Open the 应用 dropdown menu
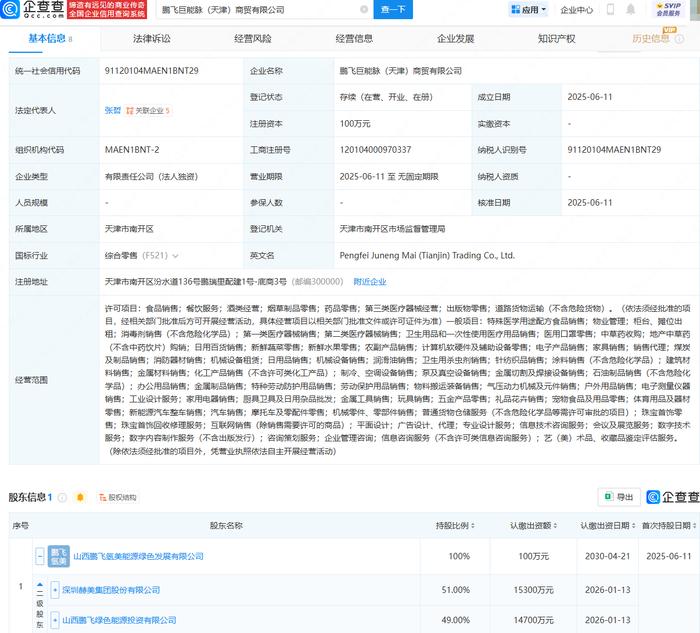This screenshot has width=700, height=633. coord(528,9)
